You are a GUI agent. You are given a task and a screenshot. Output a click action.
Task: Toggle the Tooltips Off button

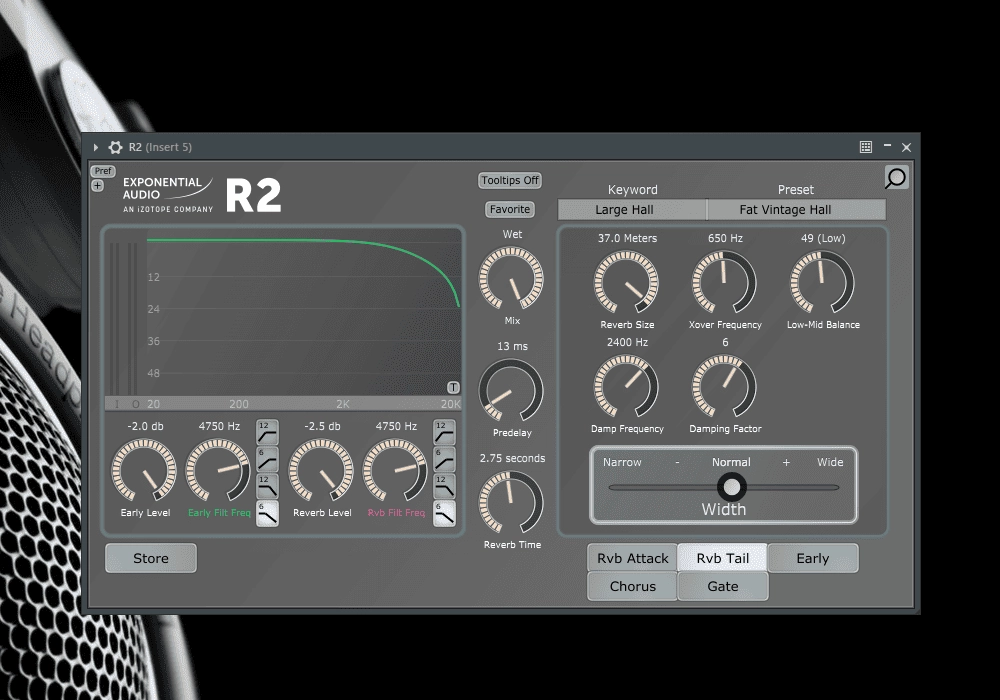click(x=510, y=180)
